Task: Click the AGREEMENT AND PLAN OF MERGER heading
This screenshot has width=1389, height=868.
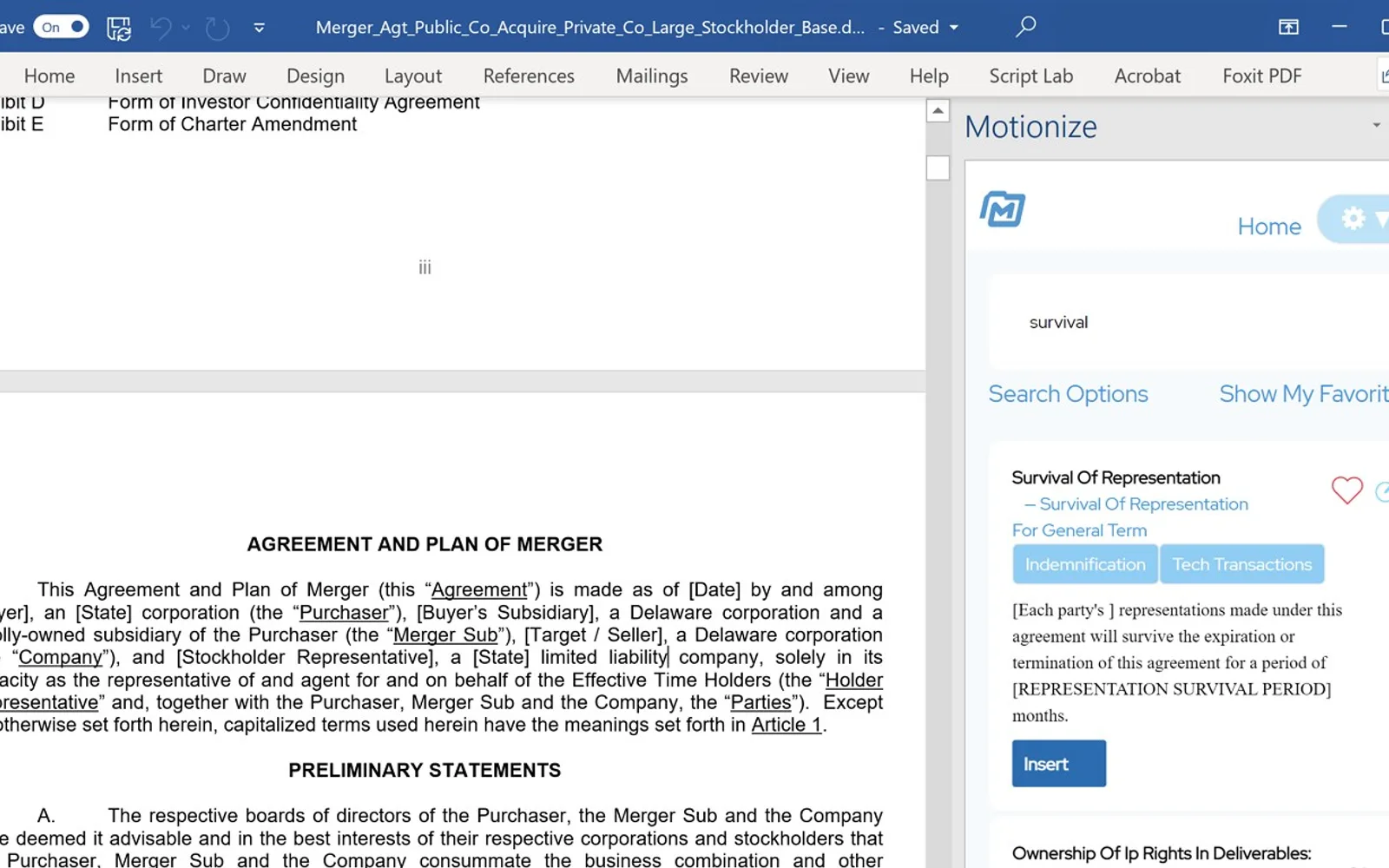Action: coord(425,544)
